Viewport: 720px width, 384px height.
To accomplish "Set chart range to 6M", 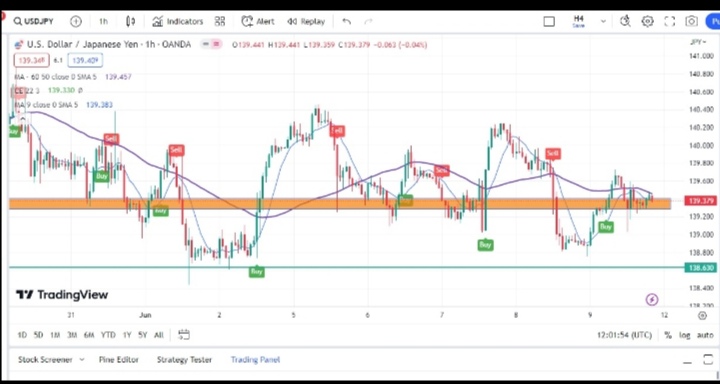I will click(x=89, y=335).
